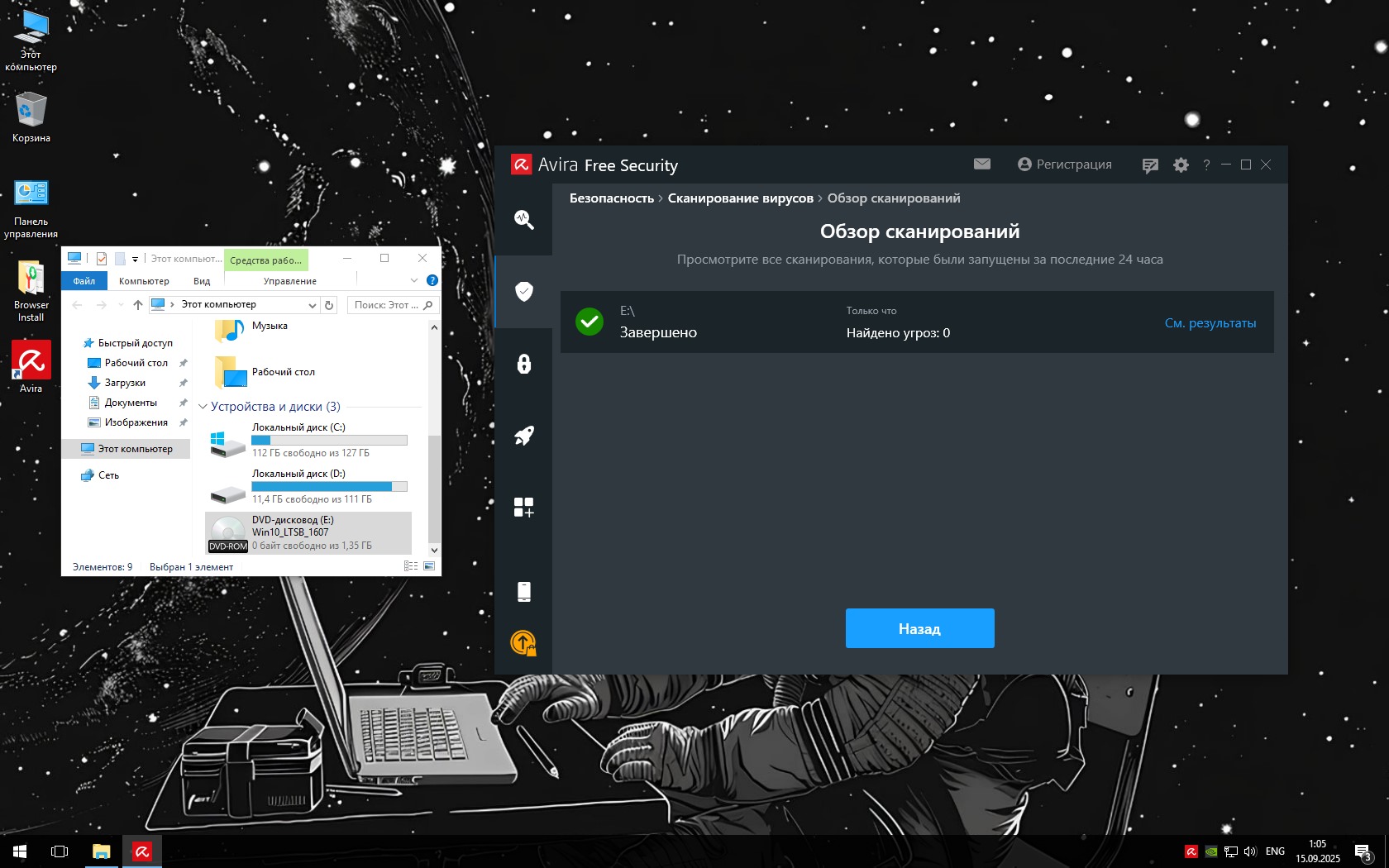Open the Windows Start menu
The width and height of the screenshot is (1389, 868).
coord(20,851)
